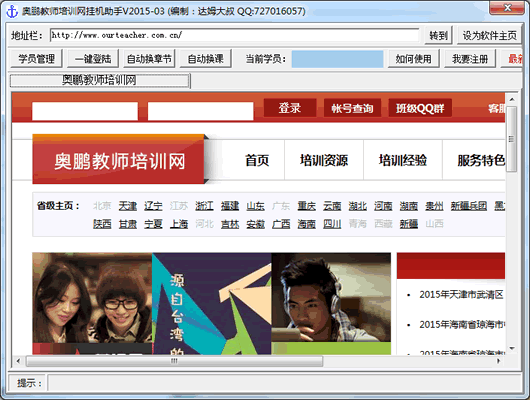530x400 pixels.
Task: Click horizontal scrollbar left arrow
Action: [18, 361]
